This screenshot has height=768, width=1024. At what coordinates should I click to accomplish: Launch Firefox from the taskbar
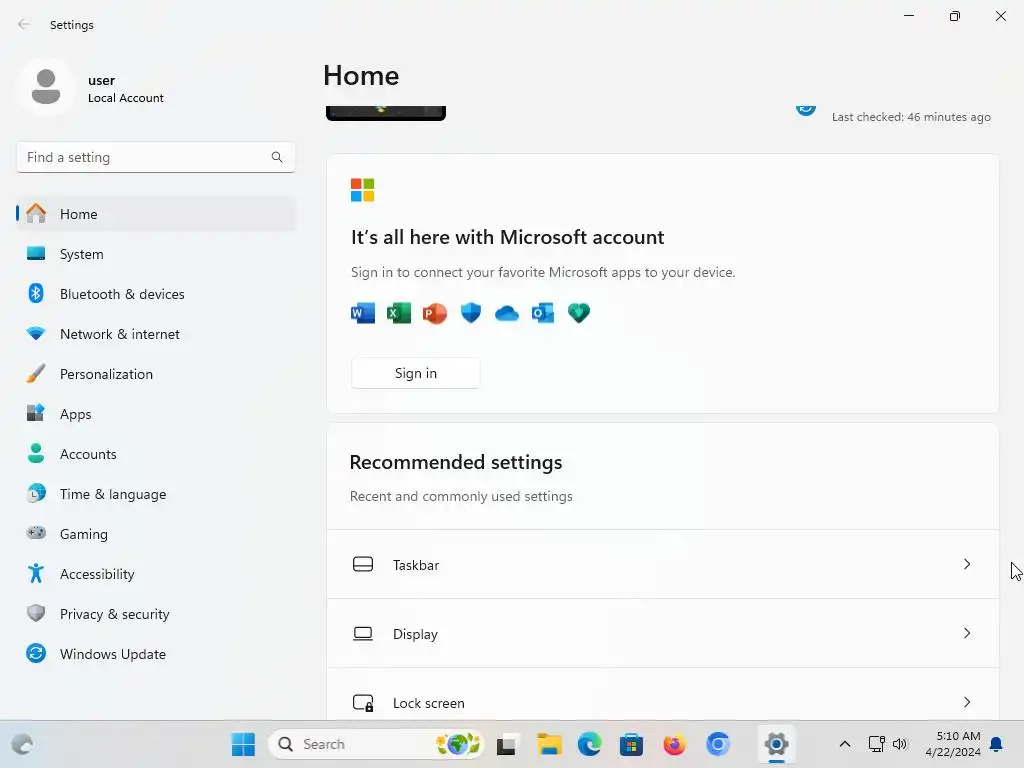(x=674, y=744)
